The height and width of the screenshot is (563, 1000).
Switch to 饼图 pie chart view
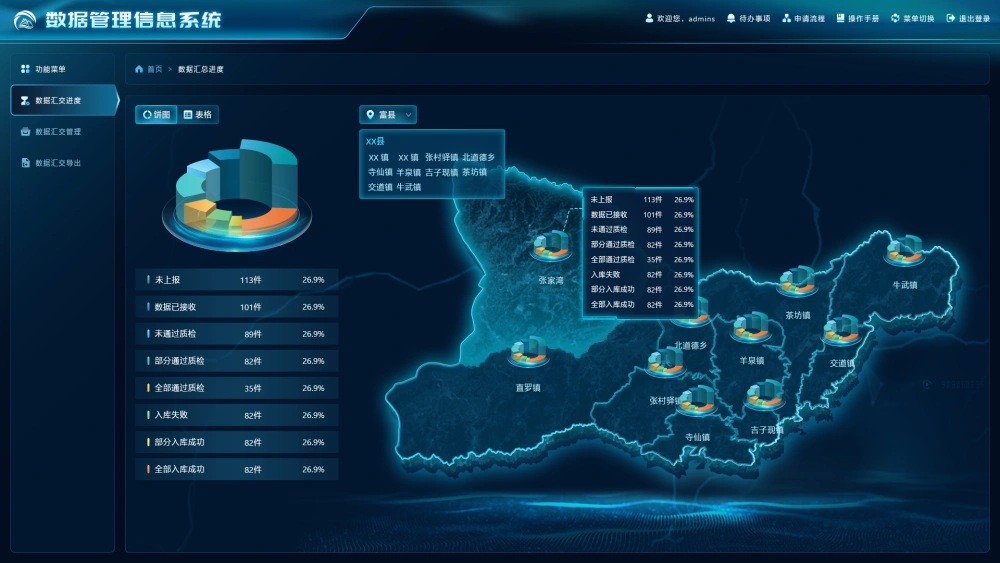[156, 115]
